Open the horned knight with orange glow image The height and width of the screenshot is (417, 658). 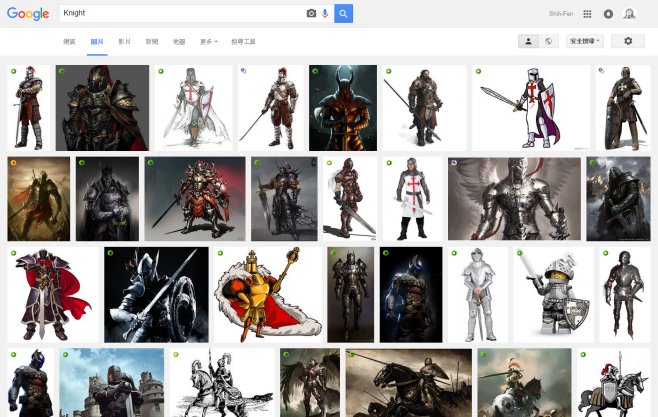point(343,108)
